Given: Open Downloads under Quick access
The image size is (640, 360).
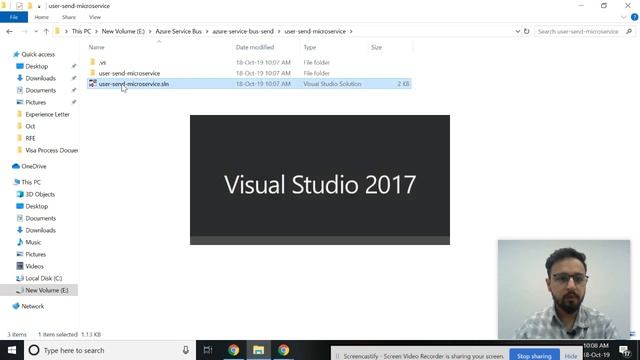Looking at the screenshot, I should (x=40, y=78).
